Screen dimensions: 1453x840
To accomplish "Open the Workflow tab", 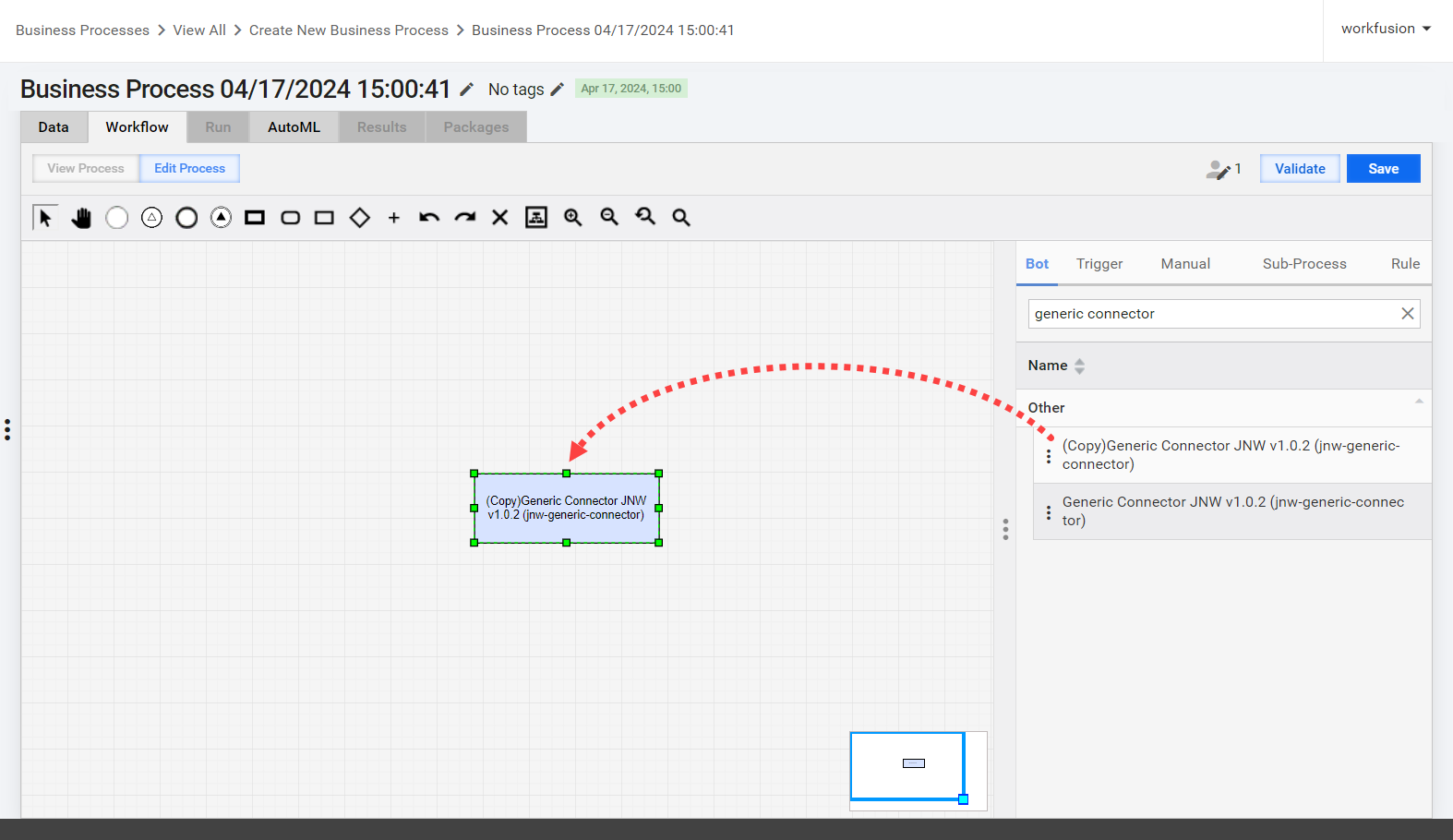I will tap(138, 127).
